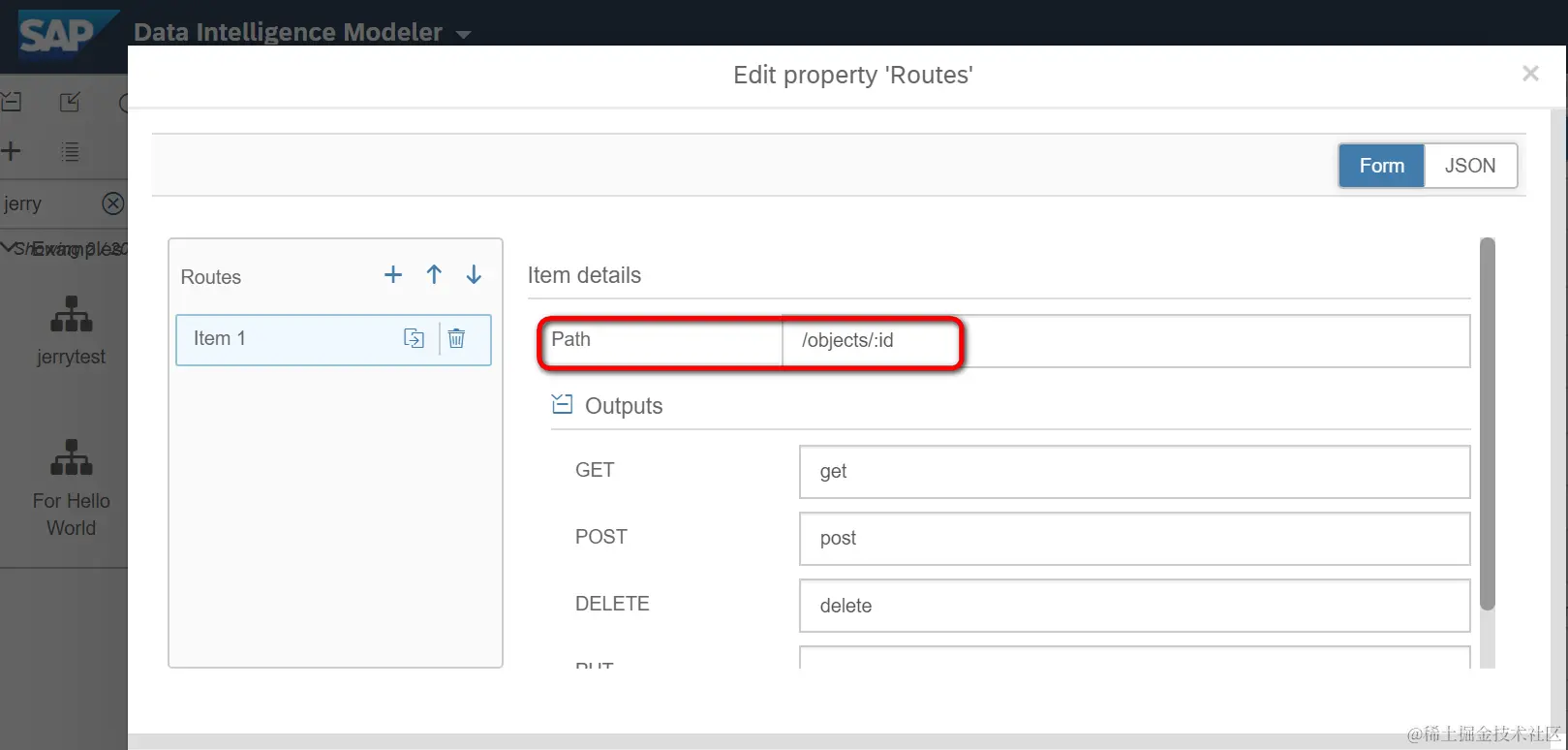Image resolution: width=1568 pixels, height=750 pixels.
Task: Click the 'Routes' list heading
Action: pos(210,277)
